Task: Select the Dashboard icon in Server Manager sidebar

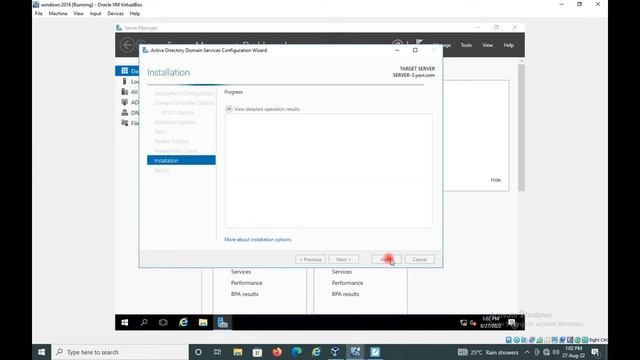Action: point(124,71)
